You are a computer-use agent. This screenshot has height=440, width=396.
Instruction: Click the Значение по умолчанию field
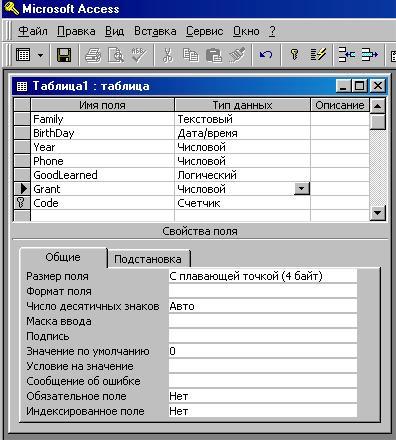tap(263, 351)
